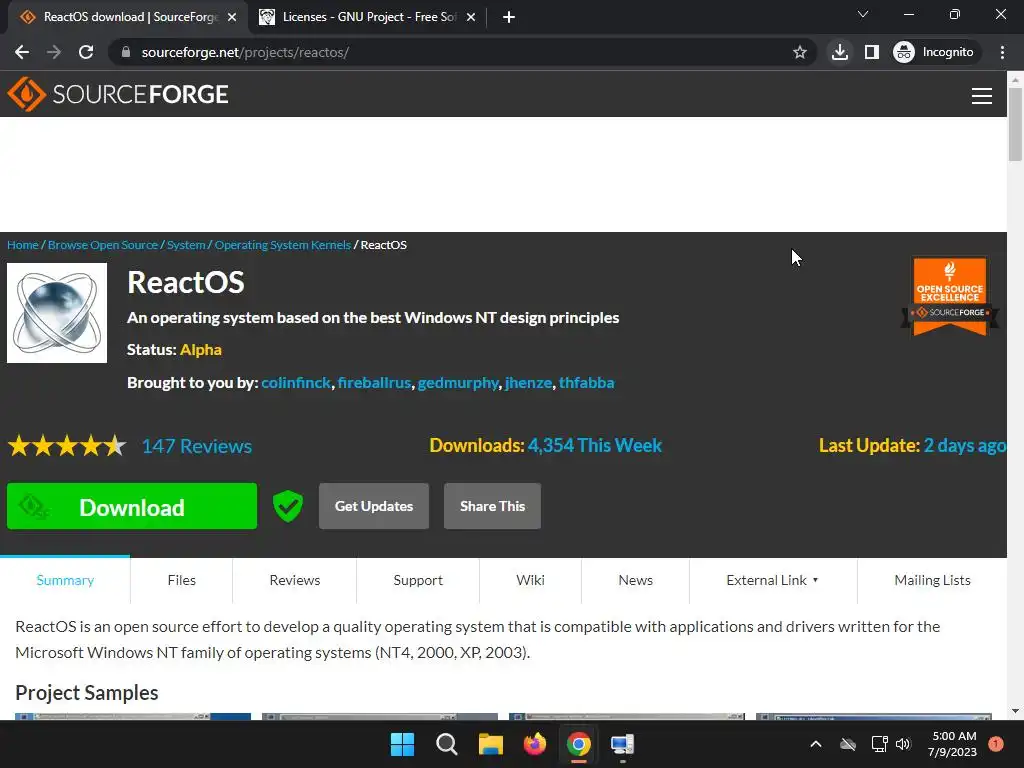Screen dimensions: 1024x768
Task: Open File Explorer from taskbar
Action: [490, 744]
